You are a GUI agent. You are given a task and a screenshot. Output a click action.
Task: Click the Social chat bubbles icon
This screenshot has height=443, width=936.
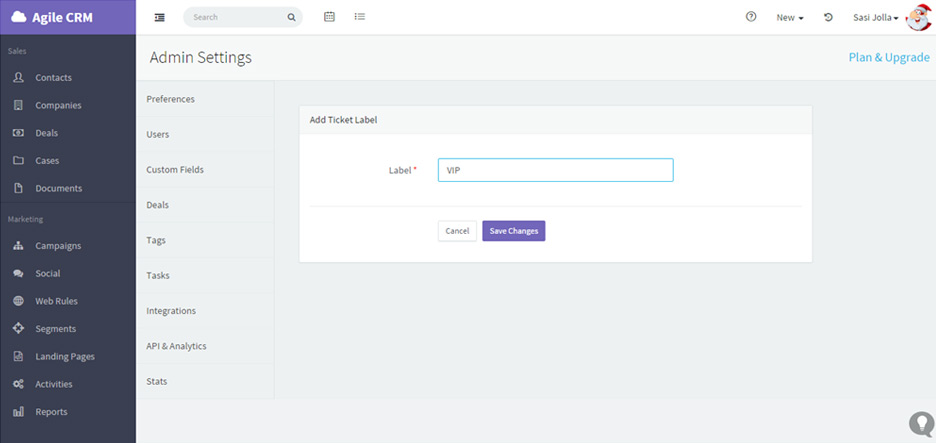[19, 273]
